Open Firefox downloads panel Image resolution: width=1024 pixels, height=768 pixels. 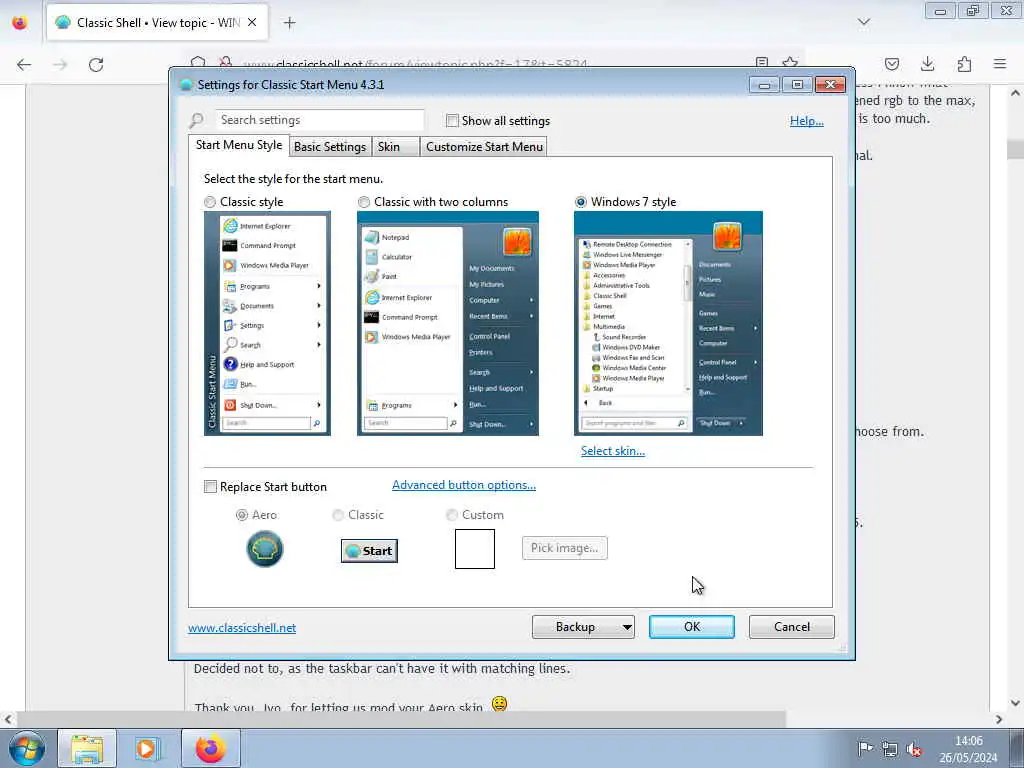click(x=927, y=64)
